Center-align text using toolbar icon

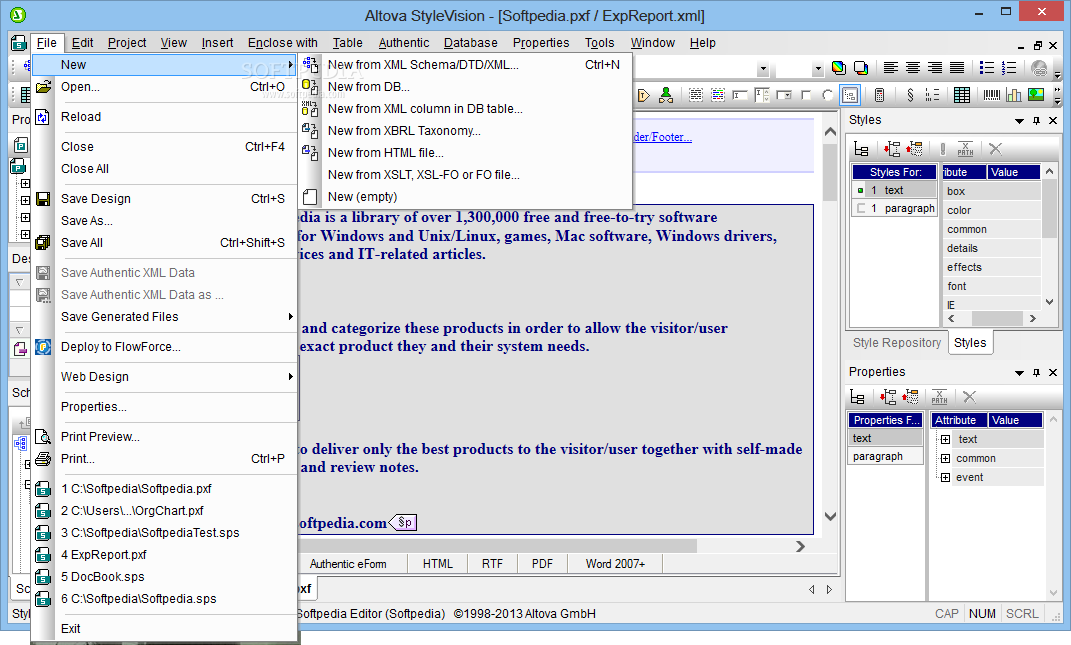pyautogui.click(x=913, y=68)
